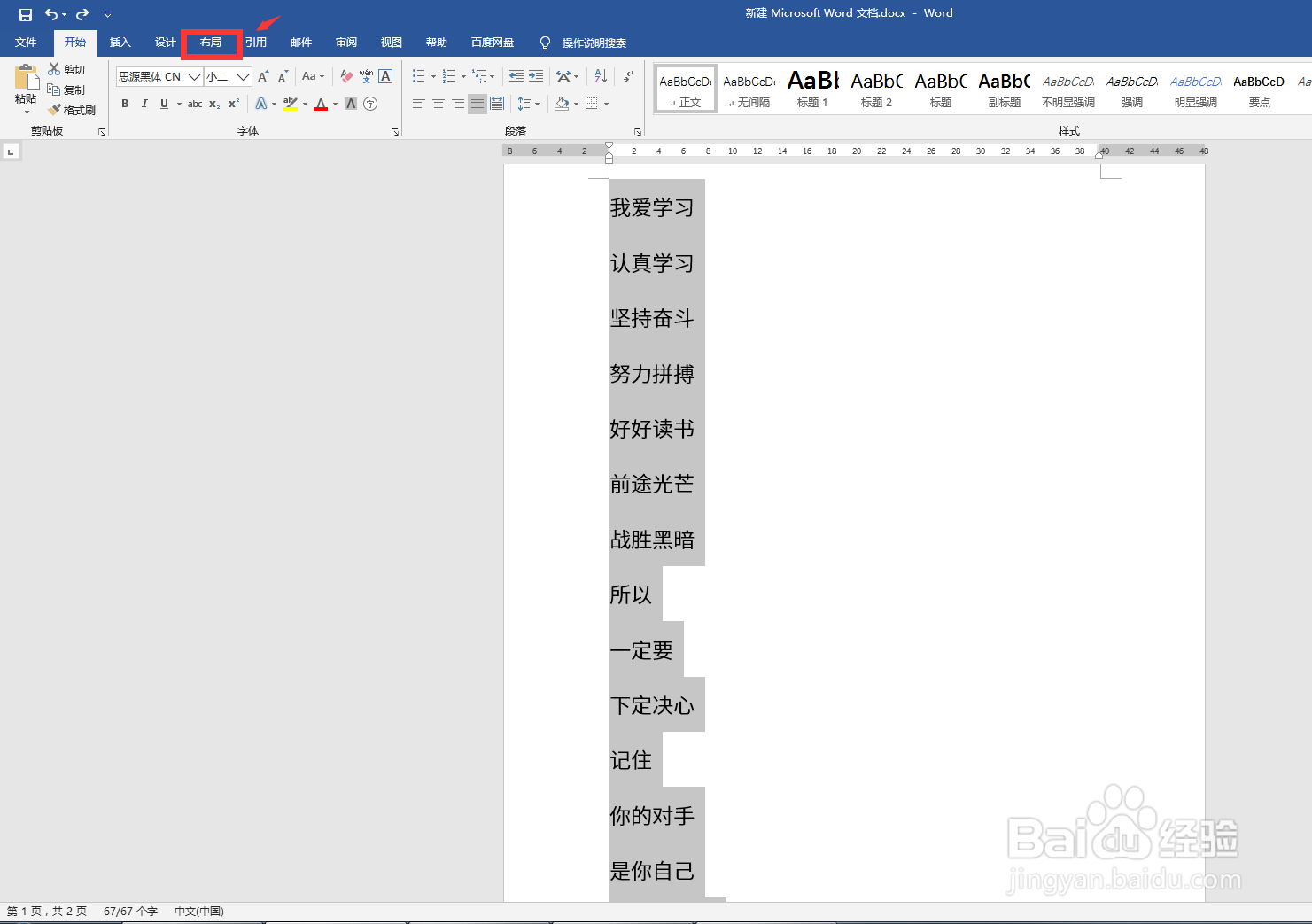
Task: Switch to the 插入 tab
Action: coord(120,43)
